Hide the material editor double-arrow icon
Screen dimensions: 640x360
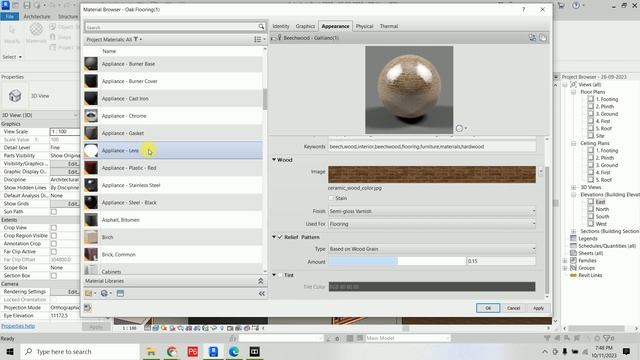pyautogui.click(x=262, y=293)
